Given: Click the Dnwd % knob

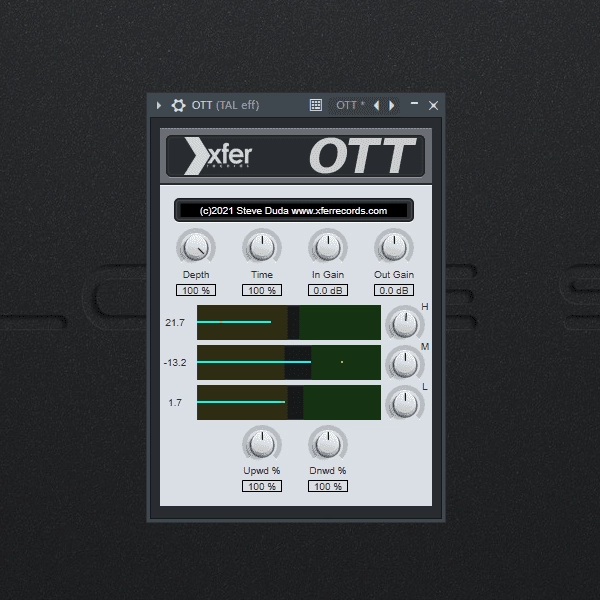Looking at the screenshot, I should click(x=328, y=444).
